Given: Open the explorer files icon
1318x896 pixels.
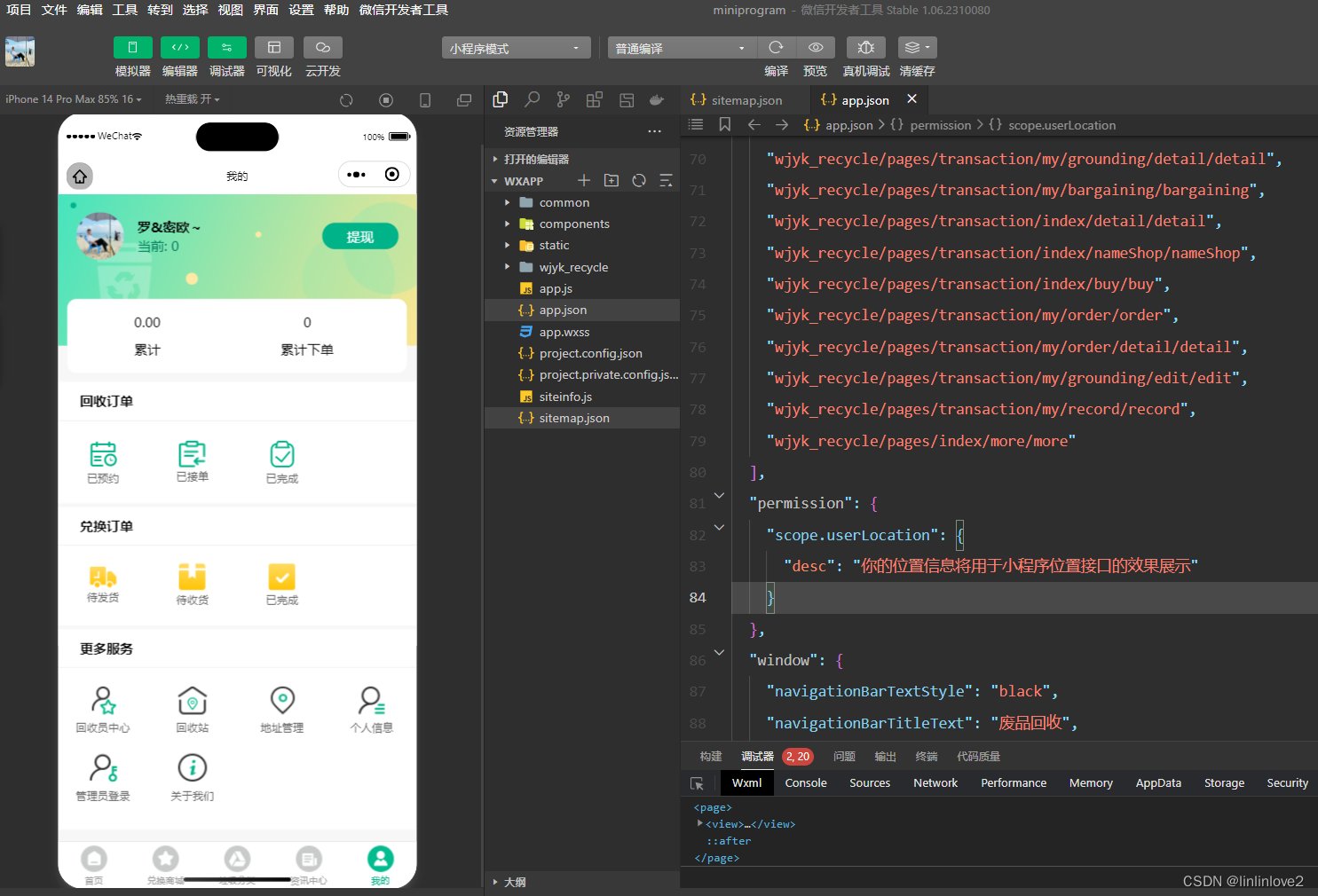Looking at the screenshot, I should click(x=501, y=99).
